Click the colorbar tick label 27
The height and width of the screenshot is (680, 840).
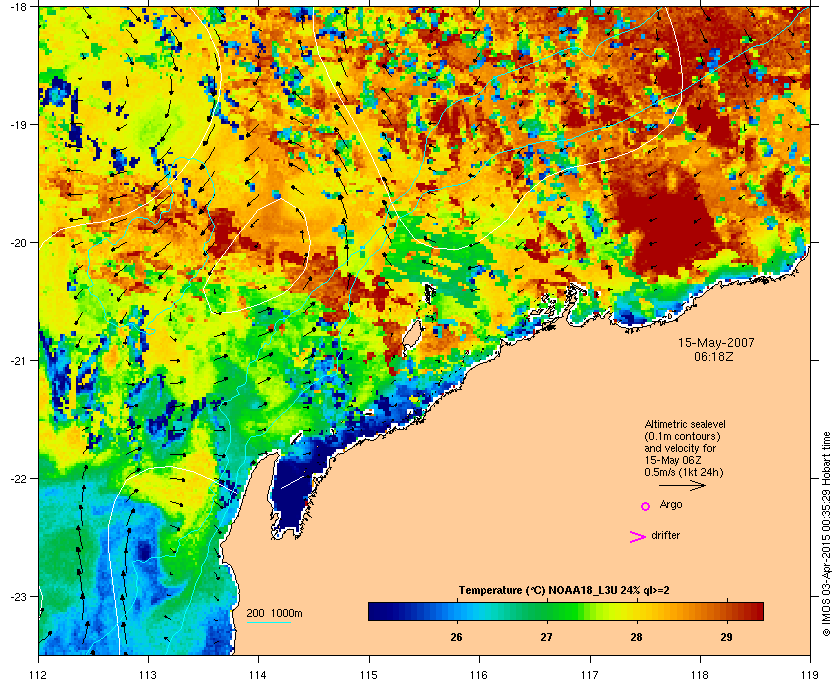click(x=546, y=637)
